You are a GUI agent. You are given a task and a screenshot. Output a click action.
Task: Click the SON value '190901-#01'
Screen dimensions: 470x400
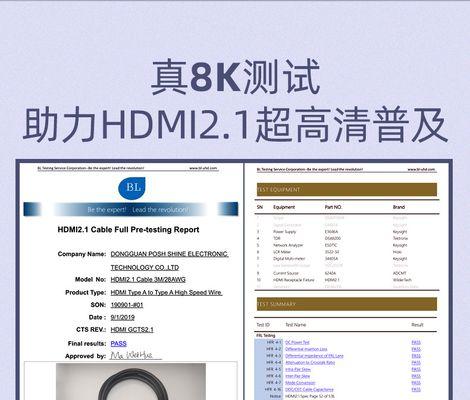click(127, 305)
